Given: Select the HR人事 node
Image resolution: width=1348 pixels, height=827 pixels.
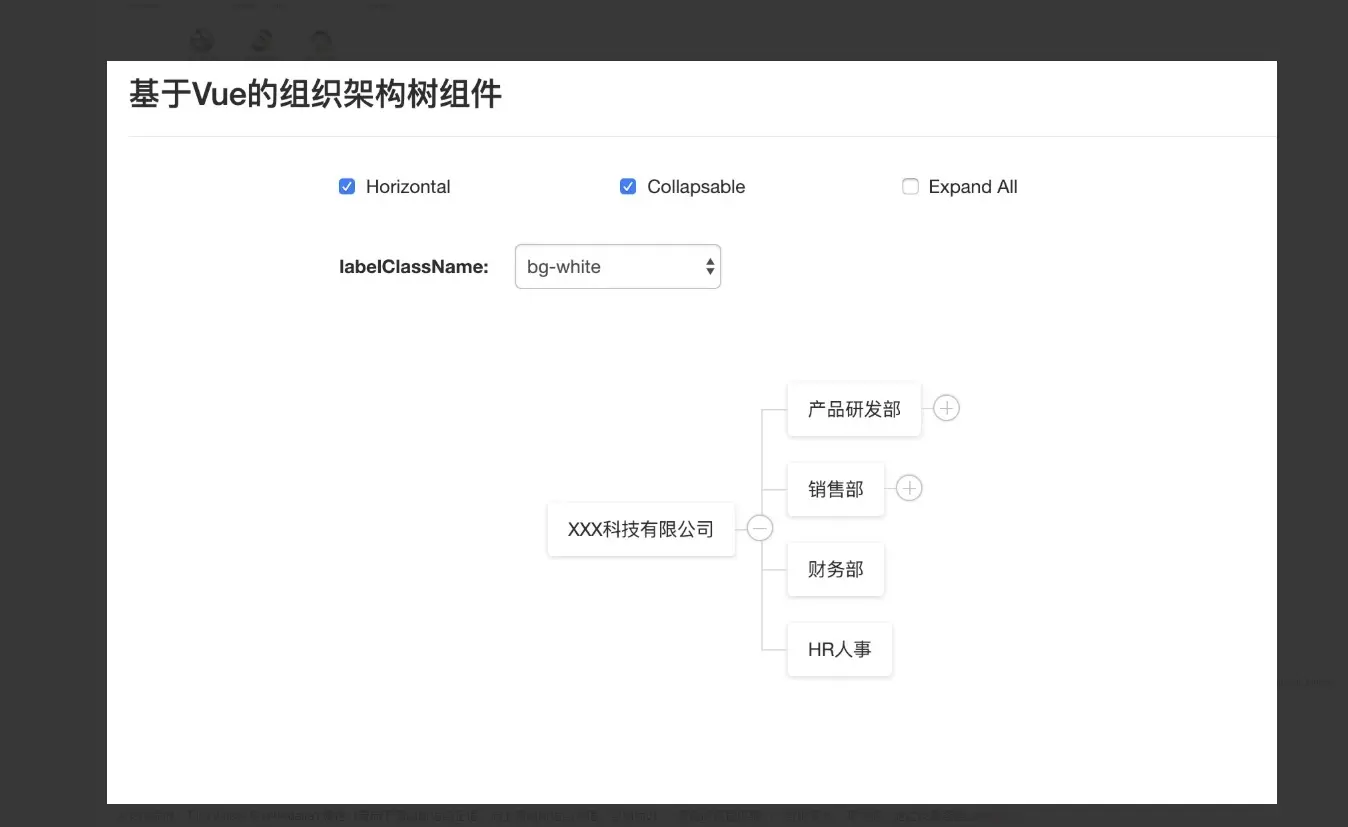Looking at the screenshot, I should [x=840, y=649].
